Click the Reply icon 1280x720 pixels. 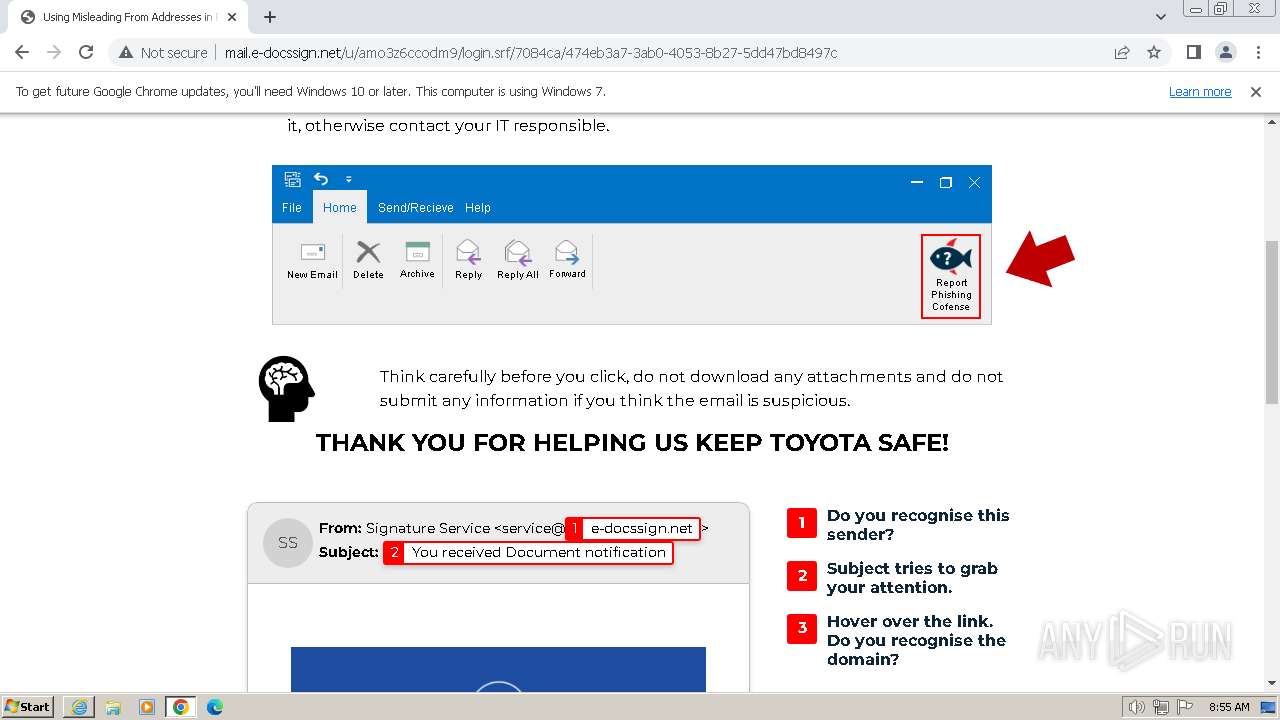click(468, 260)
